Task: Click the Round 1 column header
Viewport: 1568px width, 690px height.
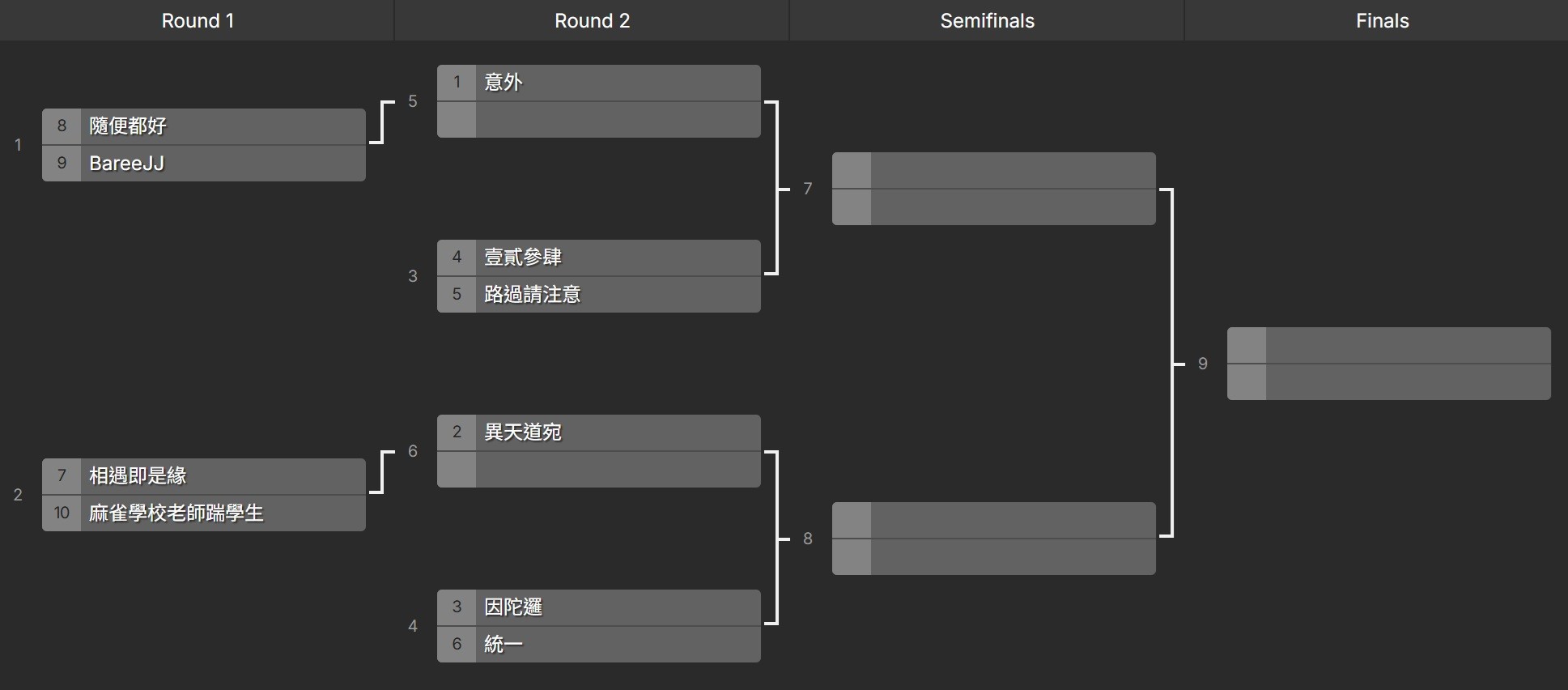Action: click(198, 20)
